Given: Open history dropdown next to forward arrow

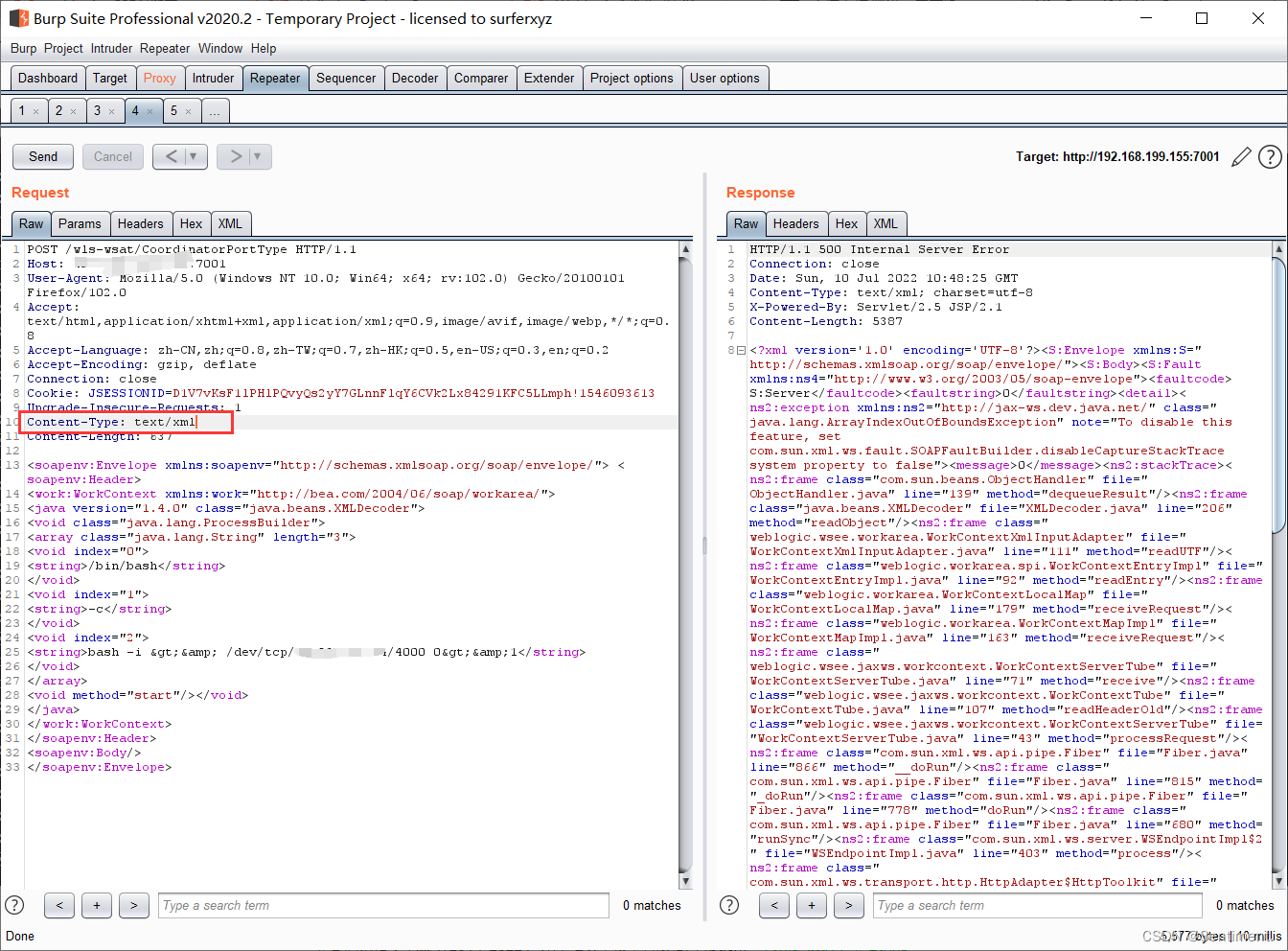Looking at the screenshot, I should pyautogui.click(x=260, y=156).
